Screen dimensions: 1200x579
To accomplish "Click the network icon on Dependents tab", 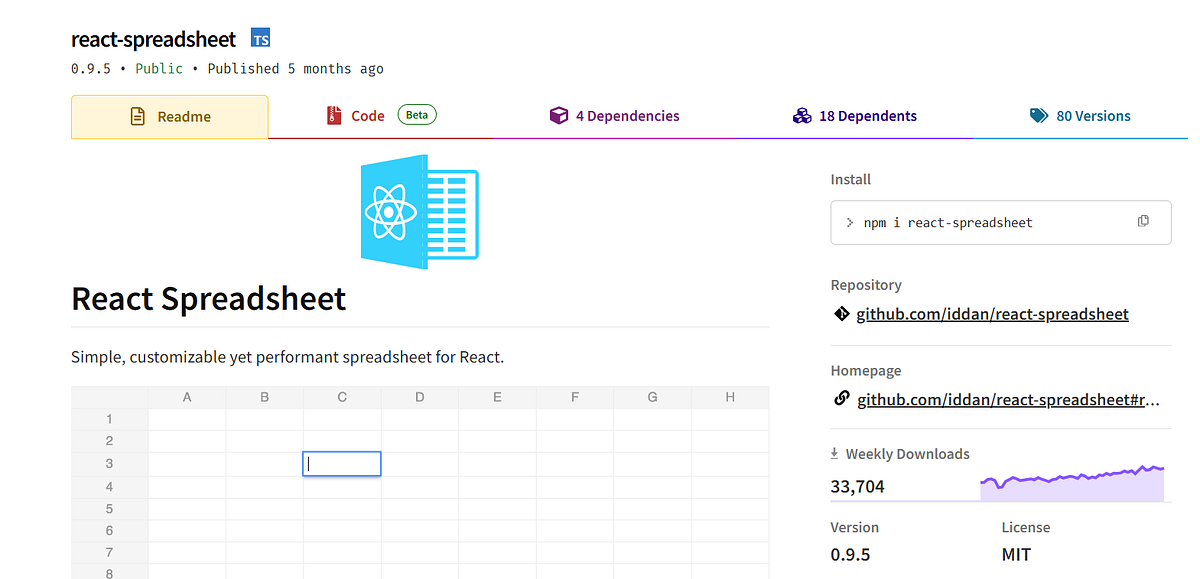I will (802, 115).
